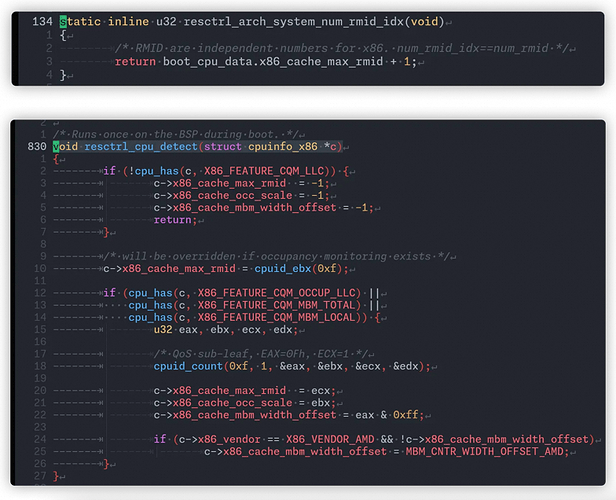Select the resctrl_cpu_detect function name
Viewport: 616px width, 500px height.
click(x=140, y=146)
